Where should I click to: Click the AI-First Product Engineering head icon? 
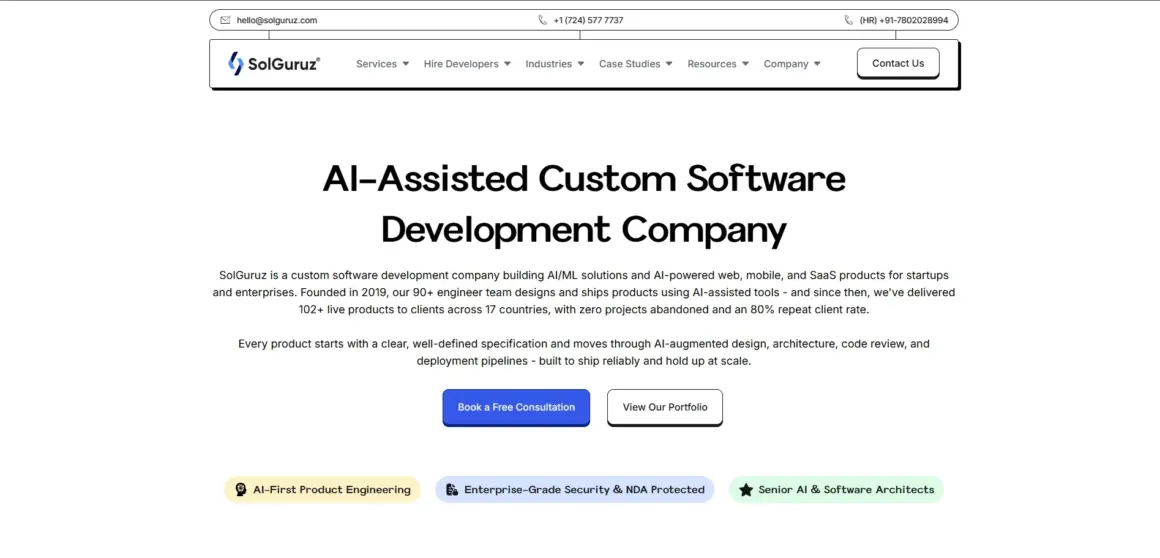click(240, 489)
